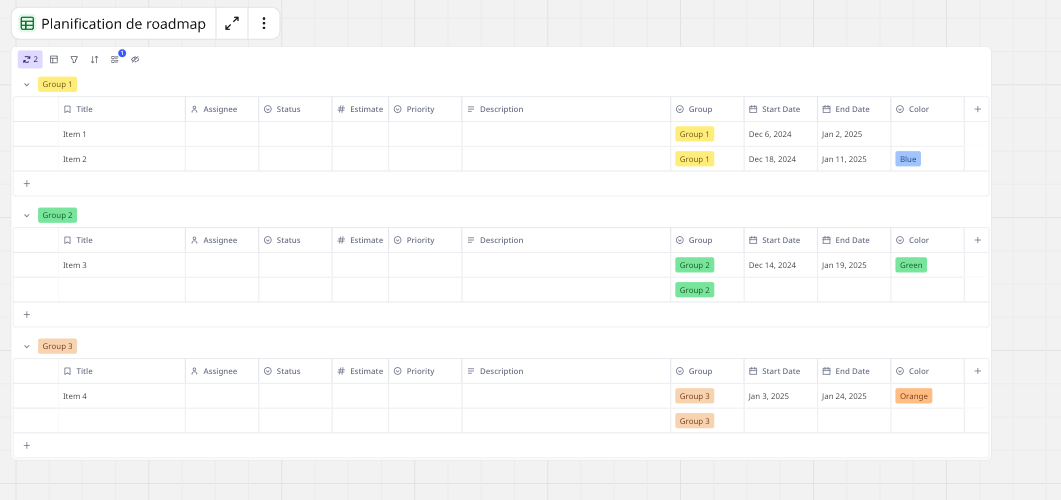Click Priority header in Group 3 table
This screenshot has height=500, width=1061.
coord(425,371)
